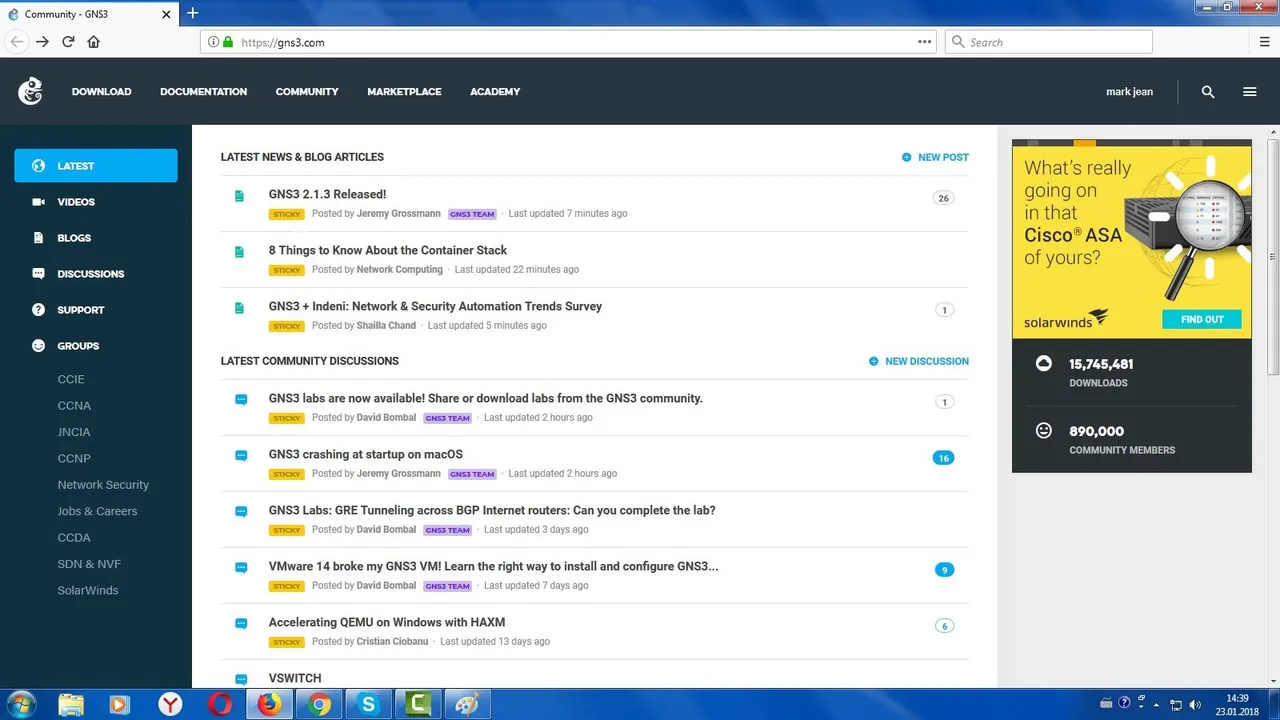Open the Network Security group
1280x720 pixels.
pos(103,485)
